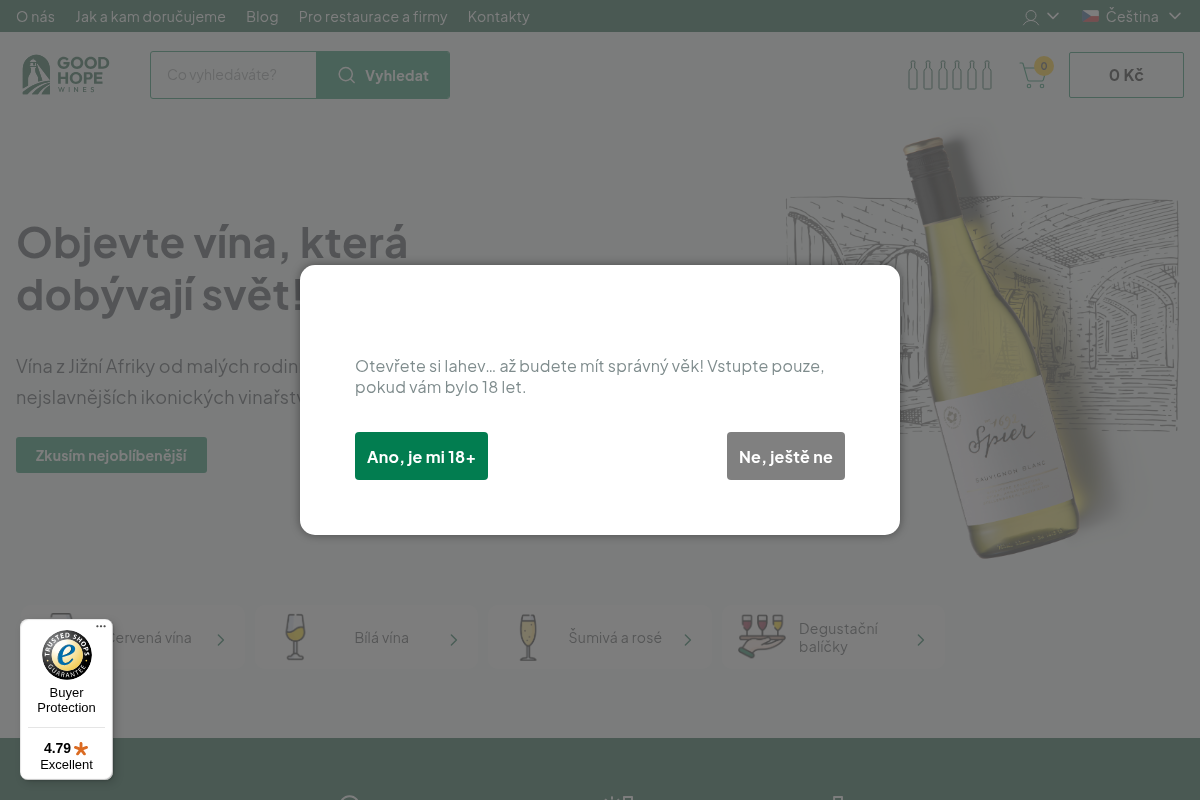Expand the "Šumivá a rosé" chevron
The image size is (1200, 800).
pyautogui.click(x=688, y=639)
